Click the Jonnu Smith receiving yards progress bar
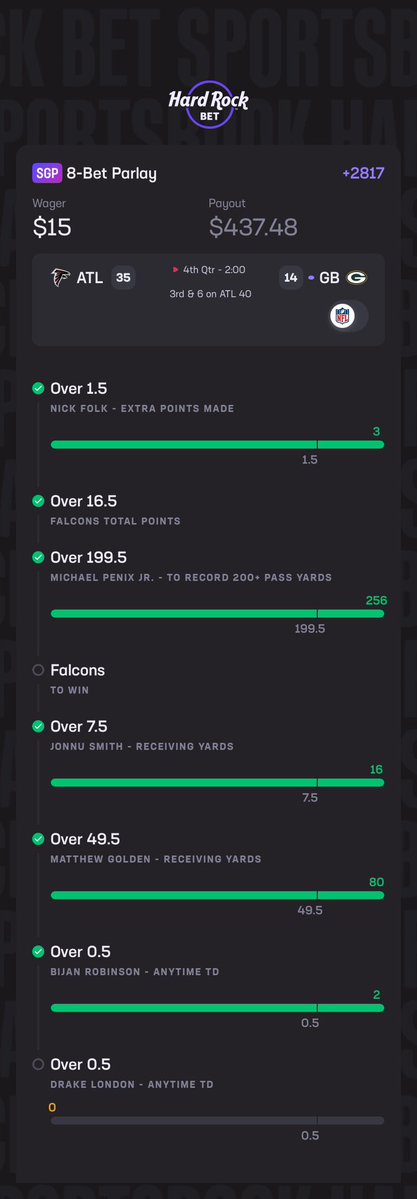This screenshot has height=1199, width=417. [x=217, y=782]
